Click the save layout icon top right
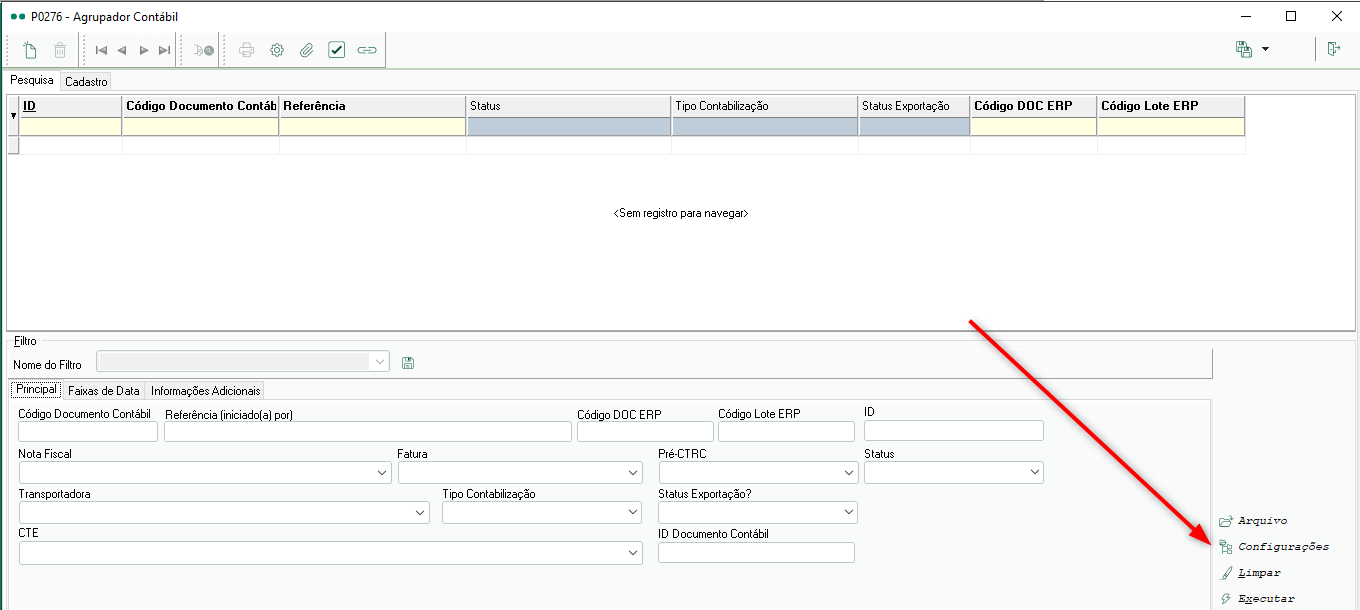Screen dimensions: 1360x610 (x=1244, y=49)
